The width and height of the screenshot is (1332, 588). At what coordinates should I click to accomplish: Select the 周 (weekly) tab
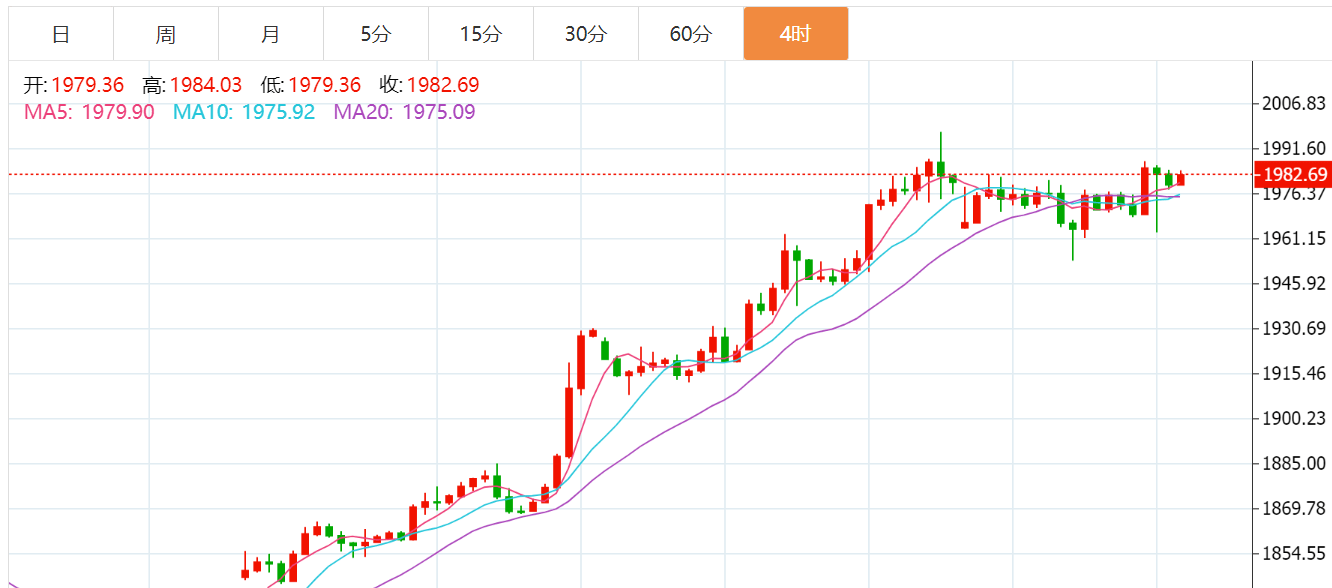[x=166, y=34]
